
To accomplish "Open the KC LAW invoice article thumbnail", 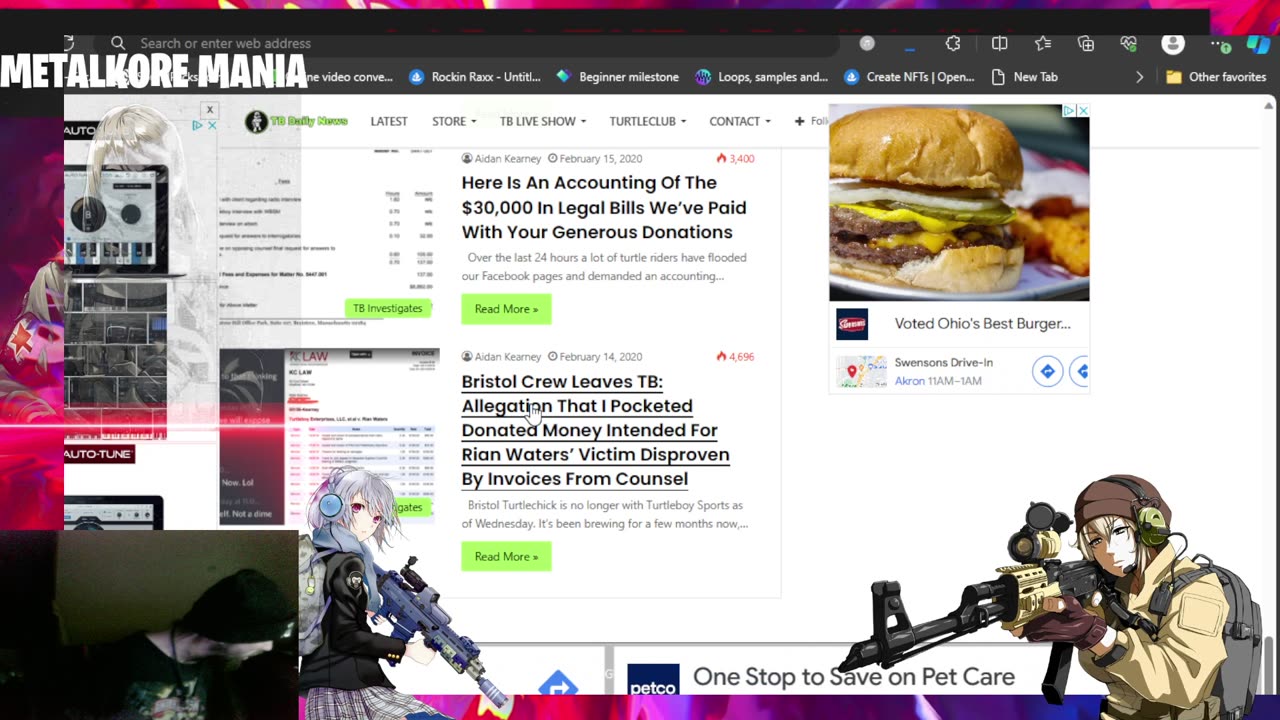I will coord(330,437).
